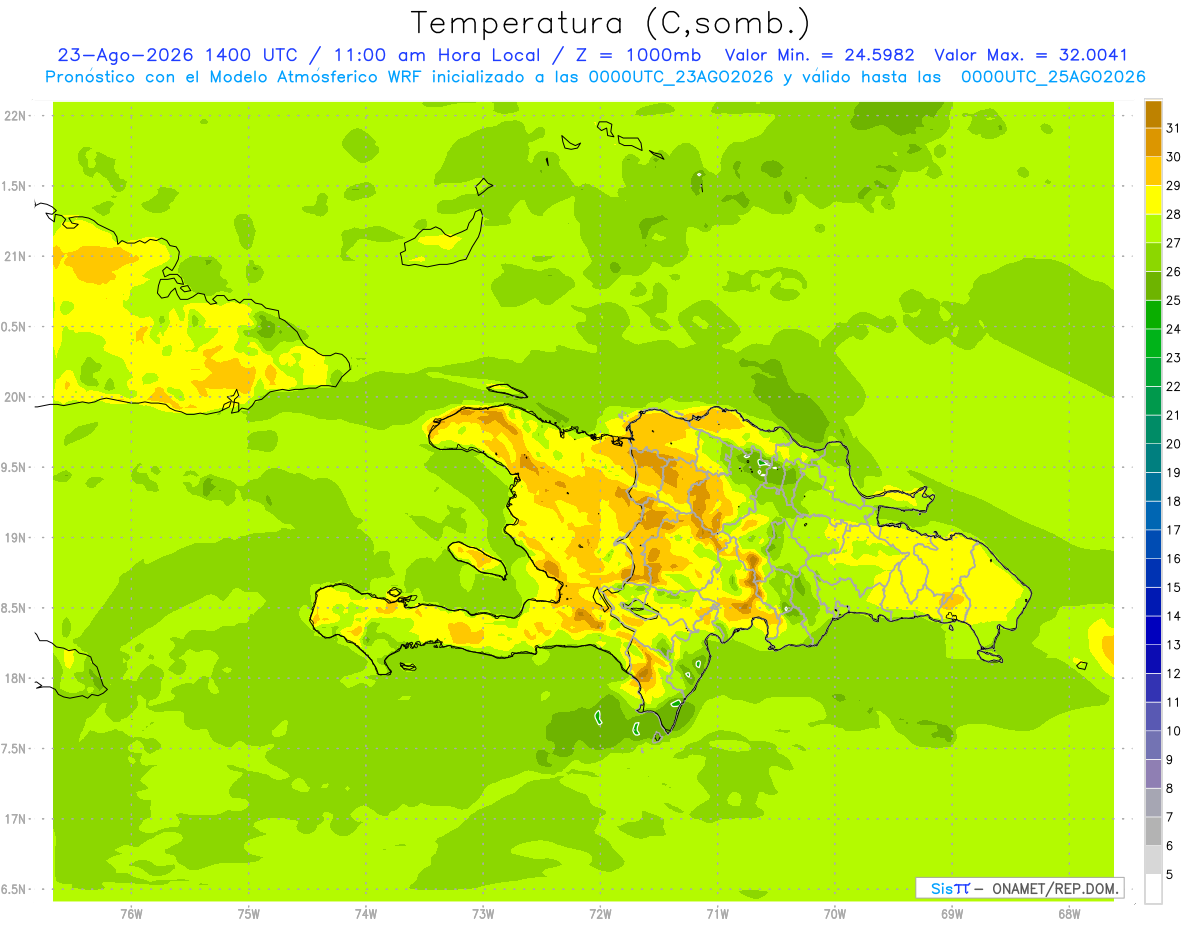1200x927 pixels.
Task: Select yellow colorbar segment between 28 and 29
Action: (1153, 200)
